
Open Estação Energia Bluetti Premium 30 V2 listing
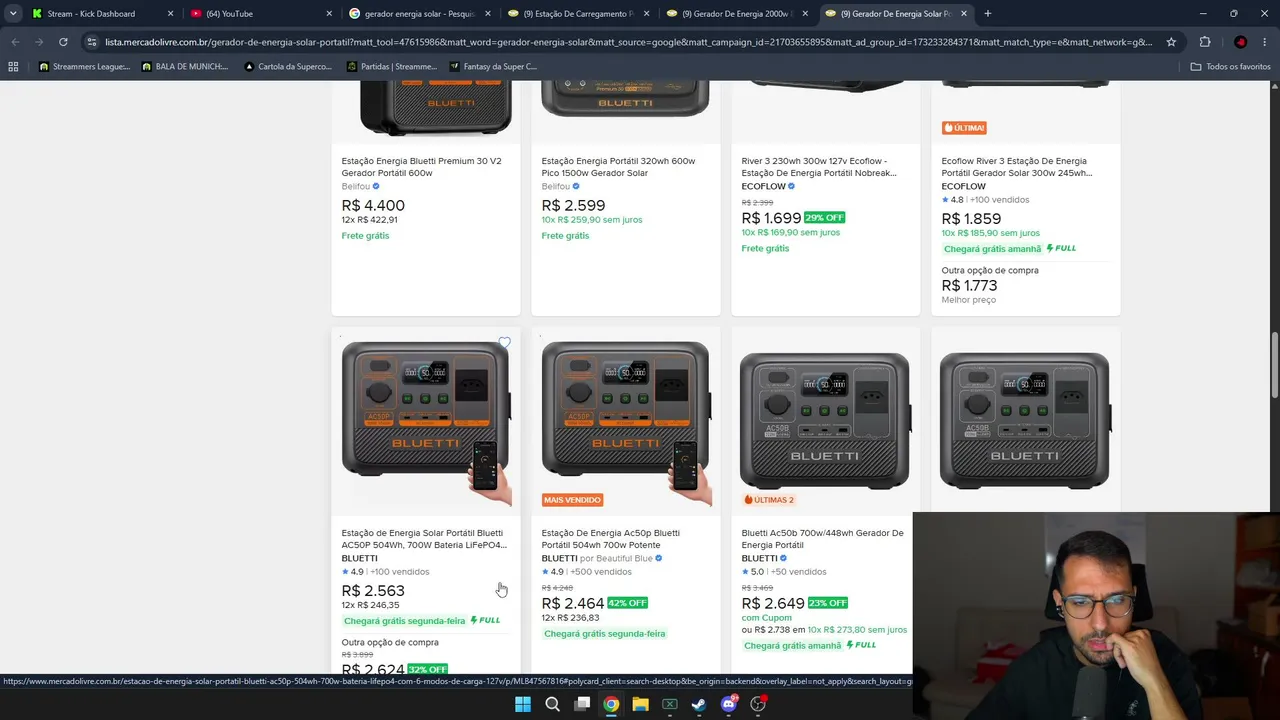click(x=421, y=167)
